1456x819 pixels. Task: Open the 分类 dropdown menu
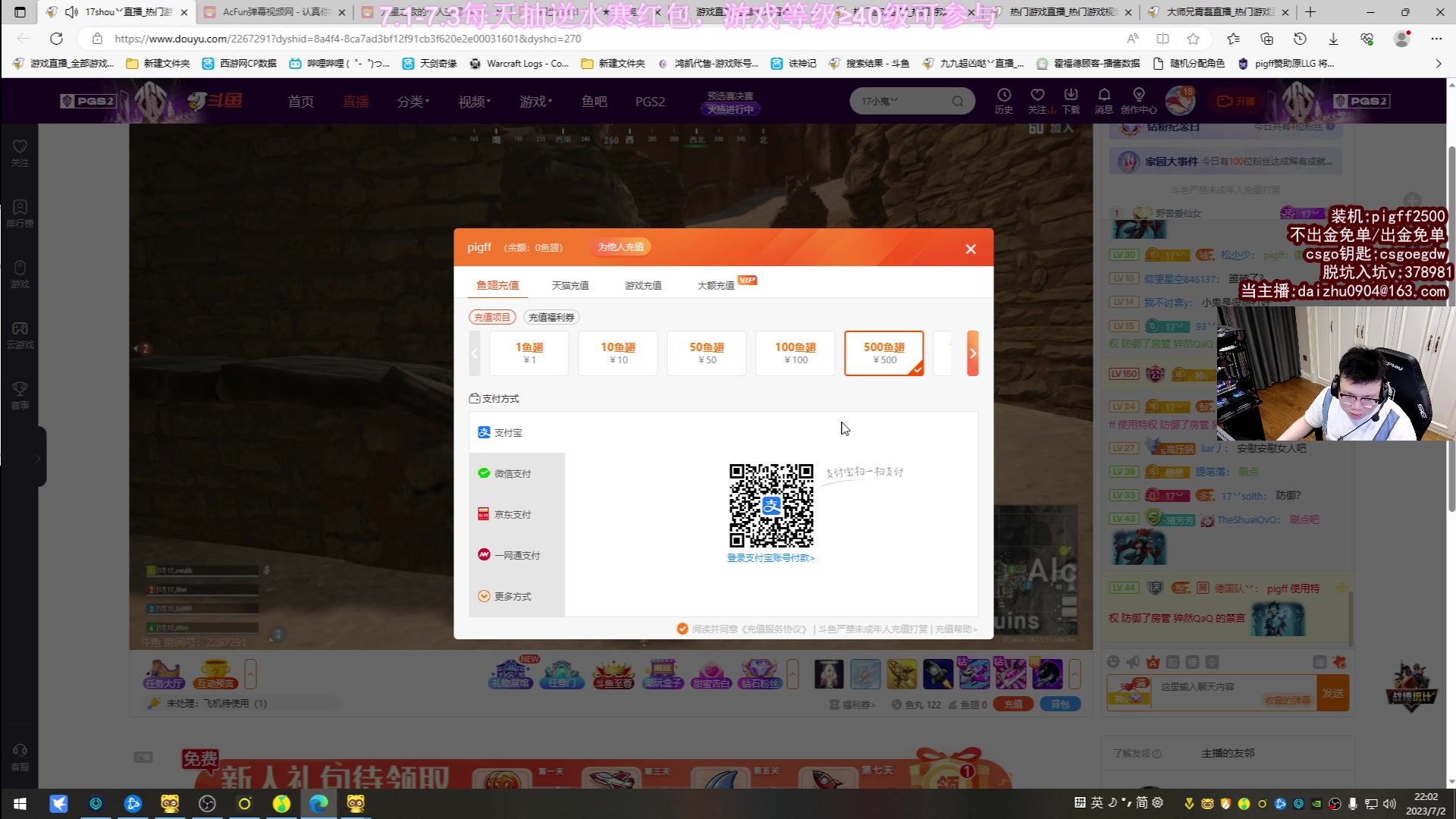click(x=413, y=101)
